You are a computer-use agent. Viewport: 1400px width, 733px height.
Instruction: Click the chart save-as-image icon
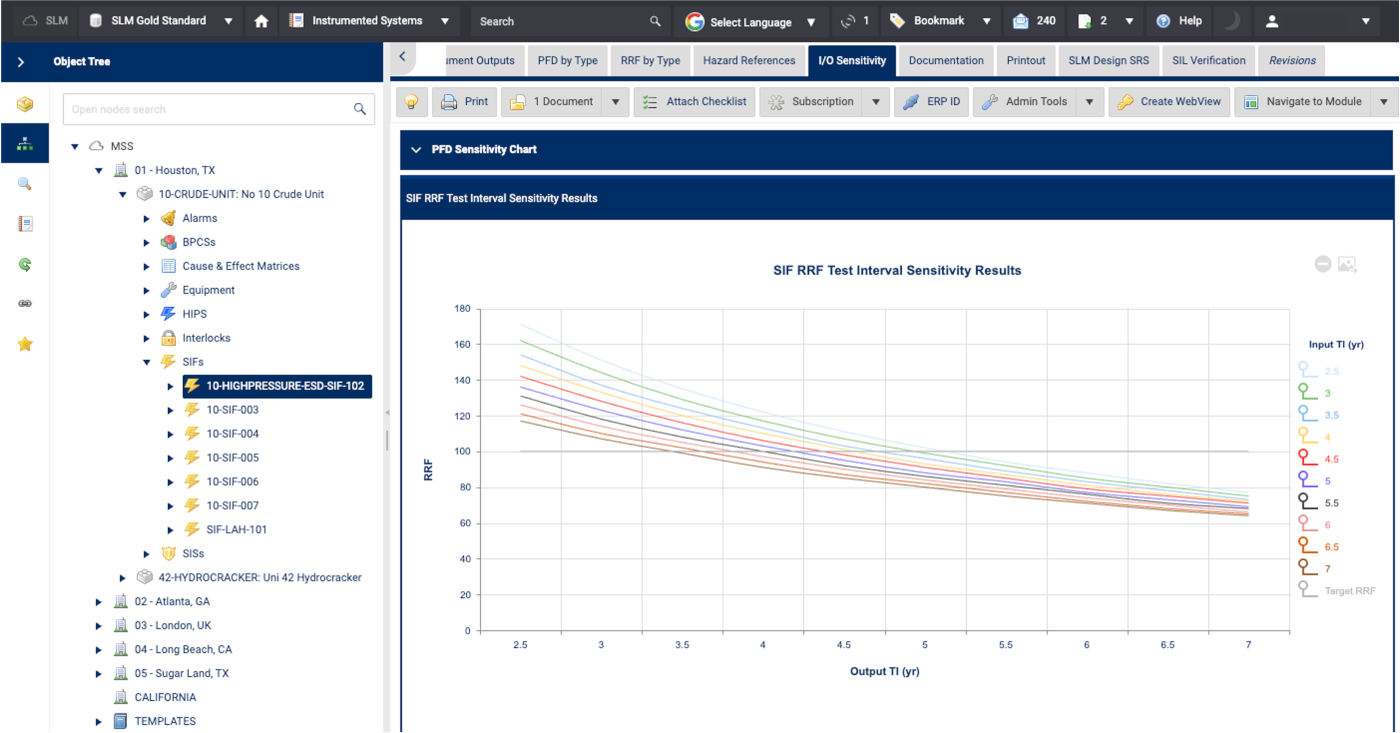(1347, 264)
